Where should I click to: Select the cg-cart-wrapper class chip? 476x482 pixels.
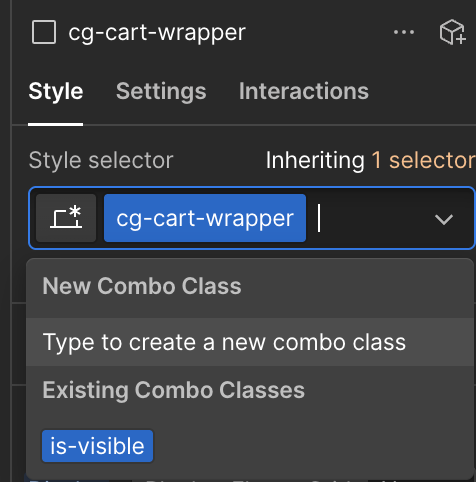point(205,218)
